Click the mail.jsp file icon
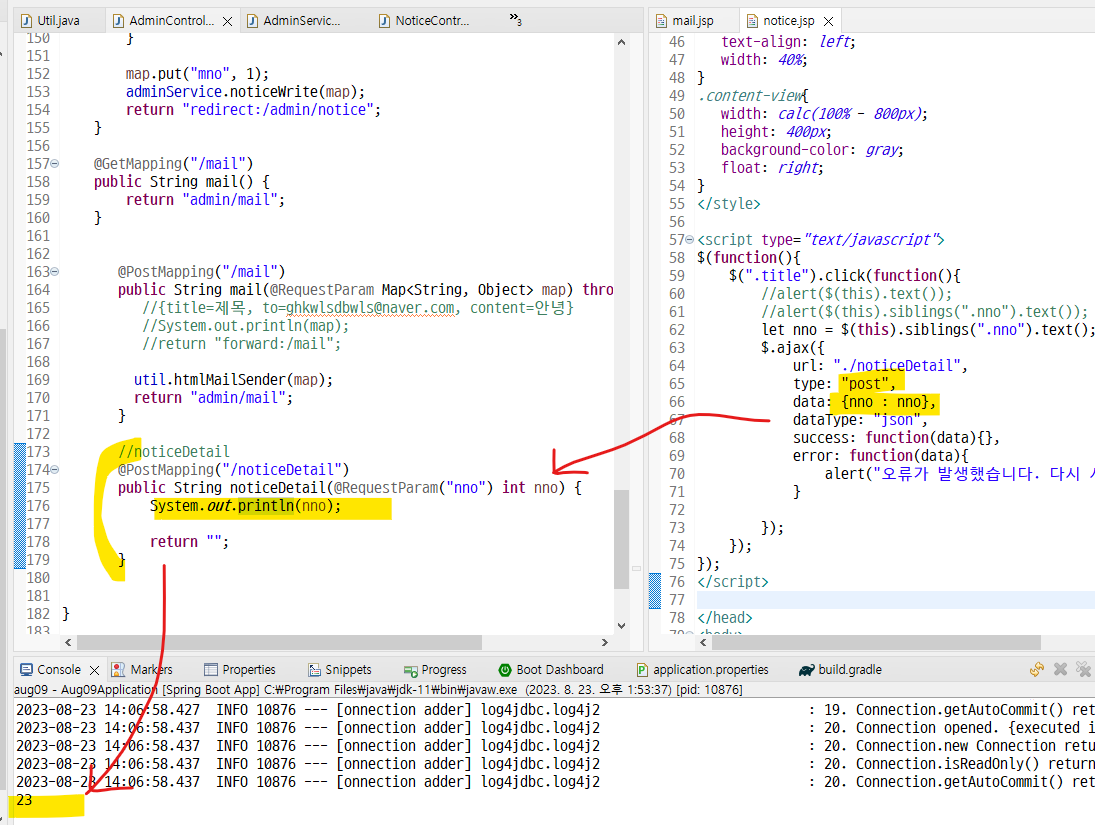This screenshot has width=1095, height=825. click(x=661, y=21)
